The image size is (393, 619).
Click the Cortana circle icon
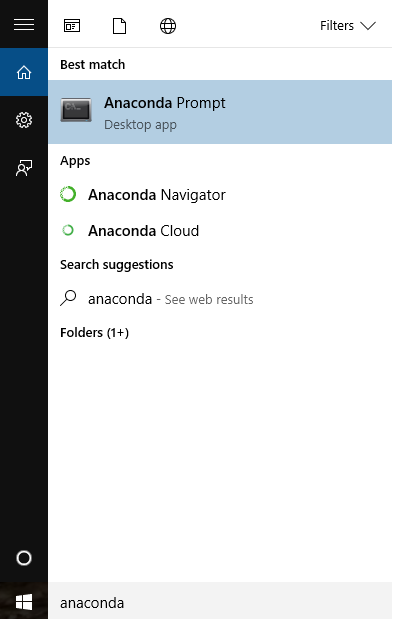click(x=24, y=558)
